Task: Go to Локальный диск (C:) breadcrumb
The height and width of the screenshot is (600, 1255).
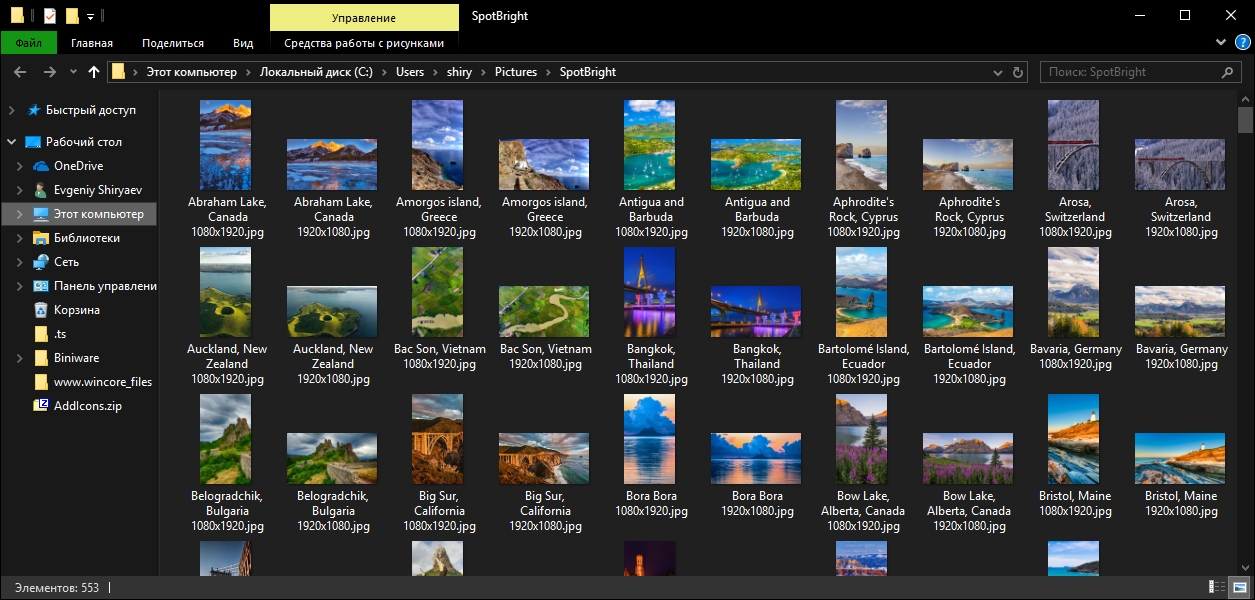Action: pos(317,72)
